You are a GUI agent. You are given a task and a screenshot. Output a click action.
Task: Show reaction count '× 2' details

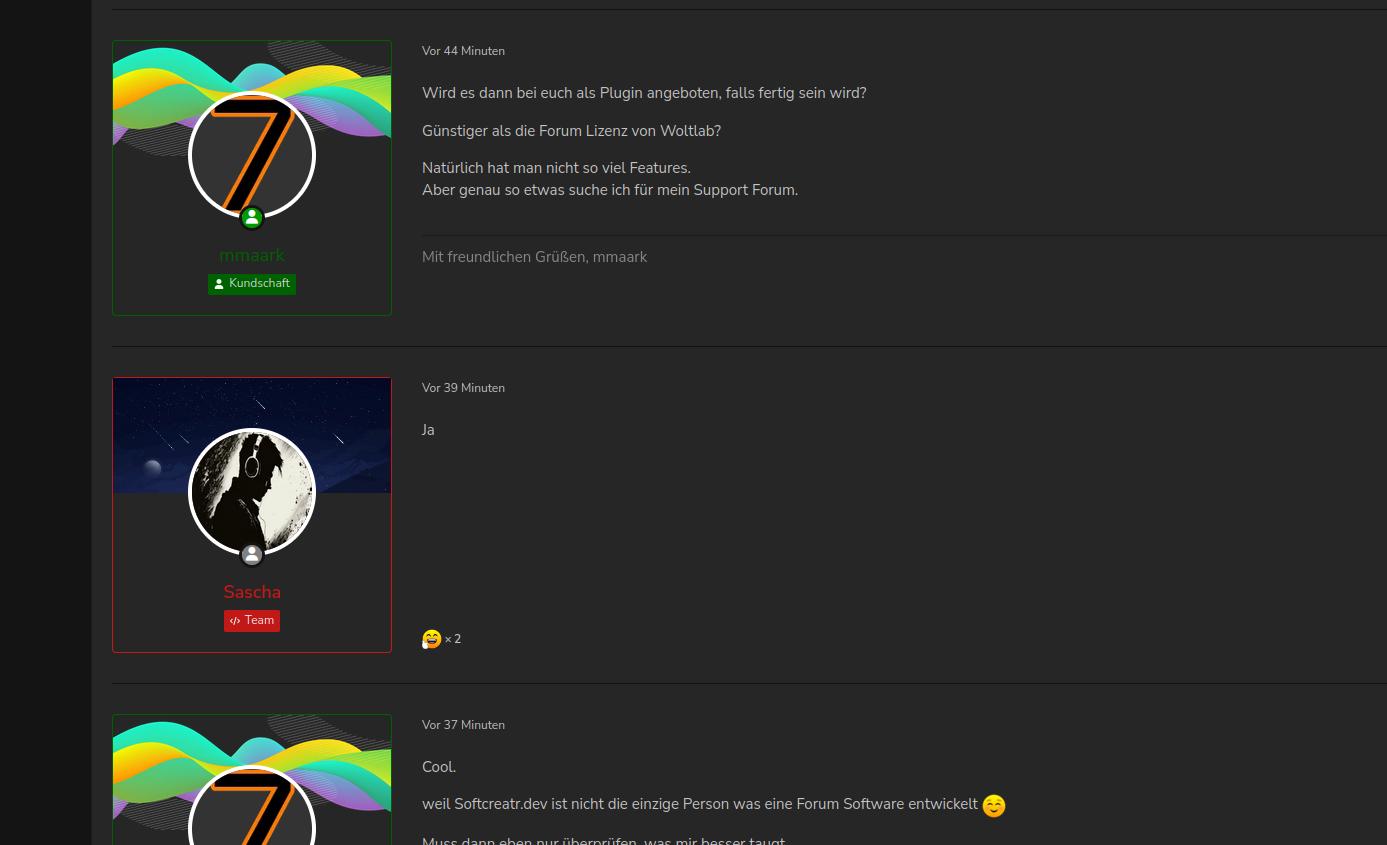click(453, 639)
